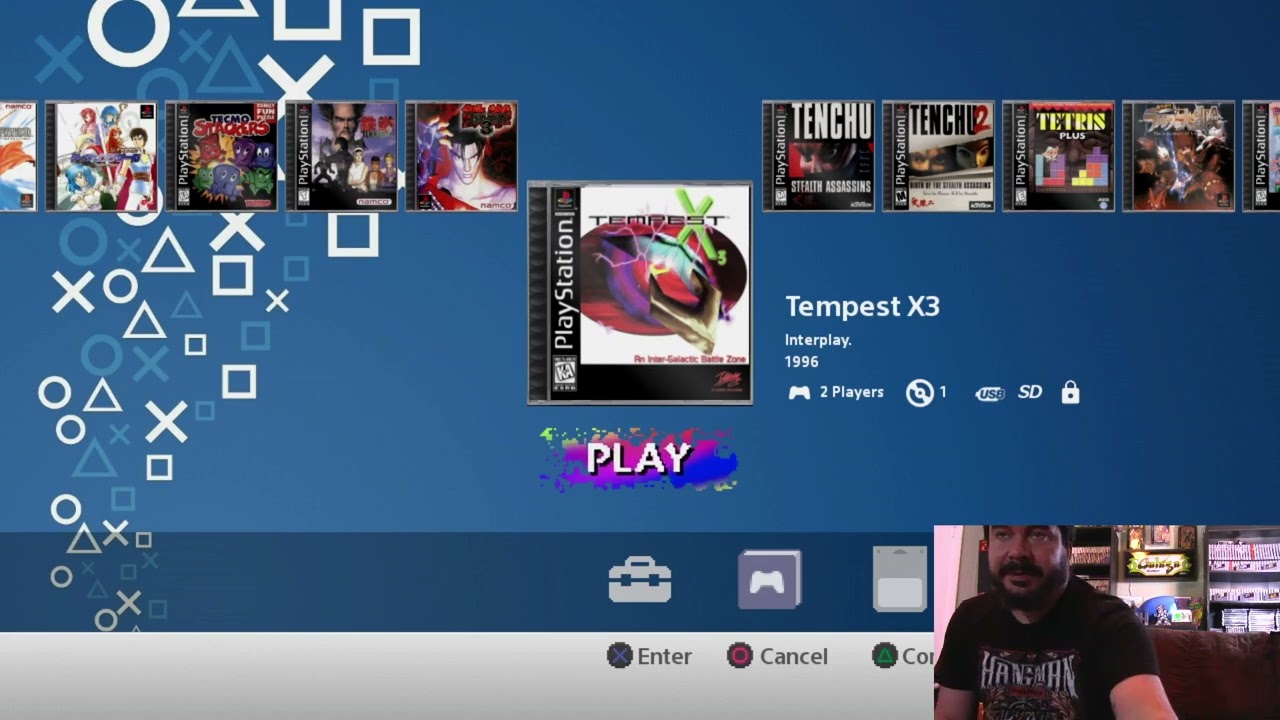Click the cross button Enter icon
1280x720 pixels.
(620, 656)
